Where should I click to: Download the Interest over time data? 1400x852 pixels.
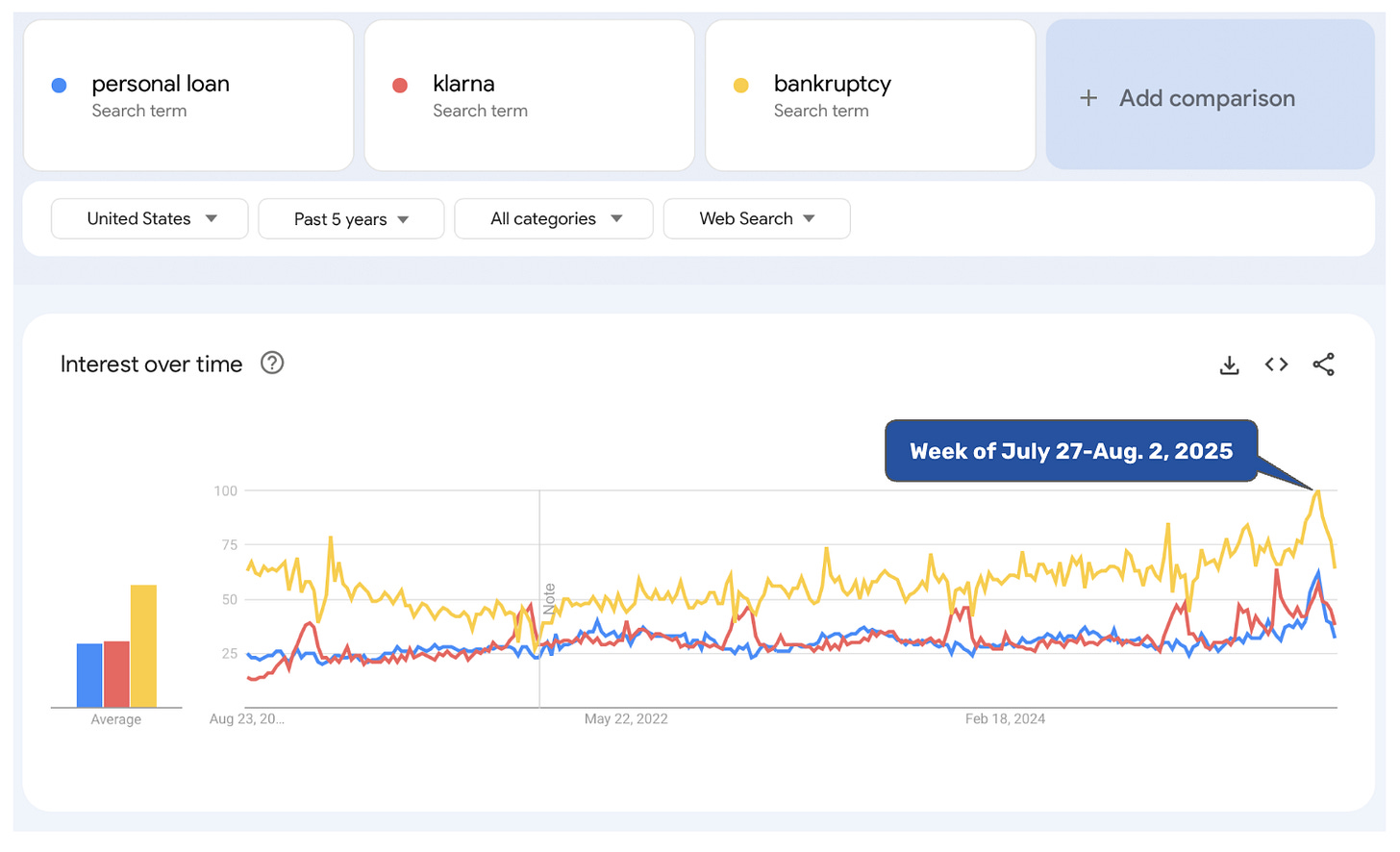point(1229,365)
